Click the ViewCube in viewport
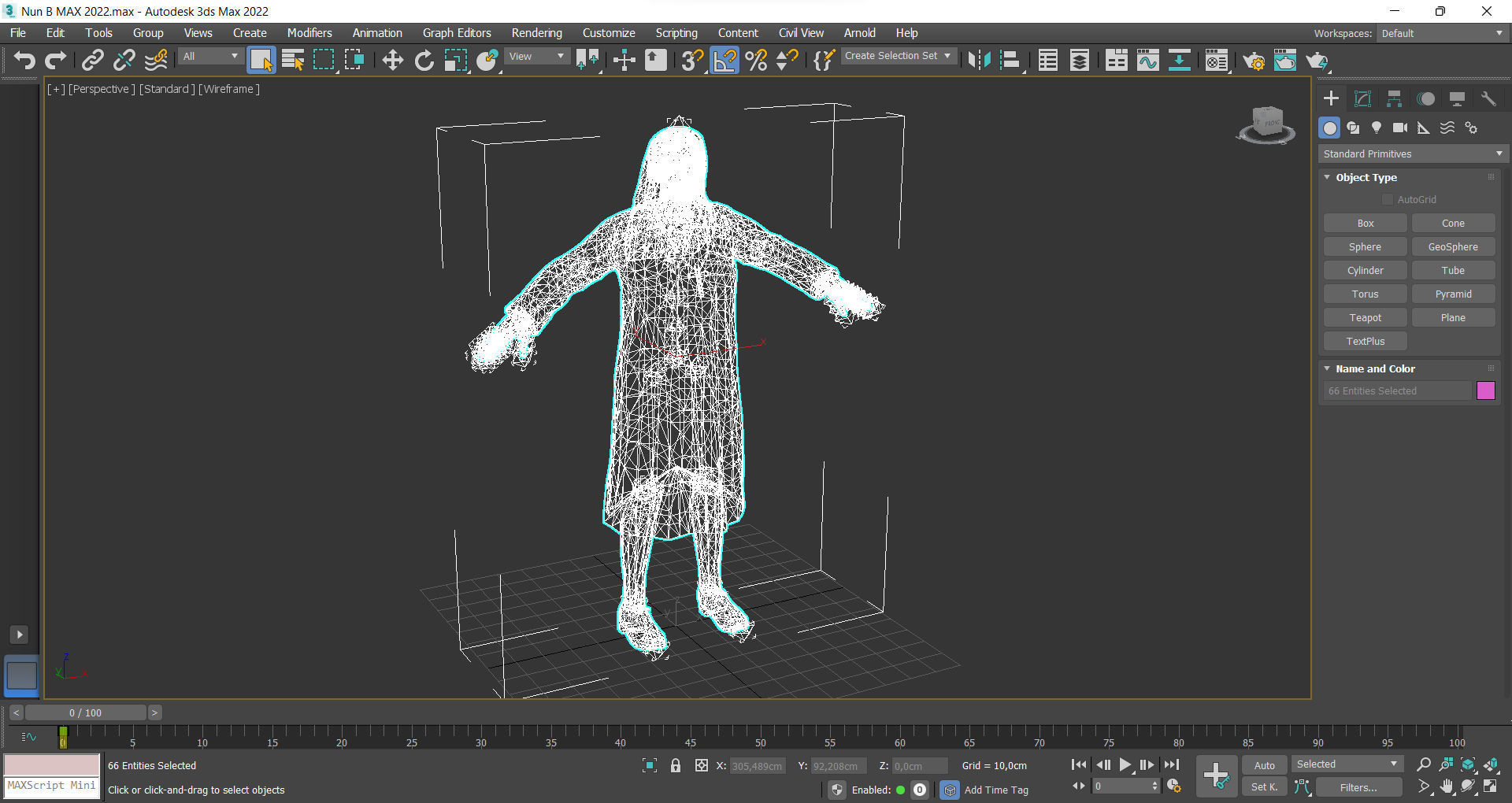Screen dimensions: 1512x803 pyautogui.click(x=1266, y=124)
